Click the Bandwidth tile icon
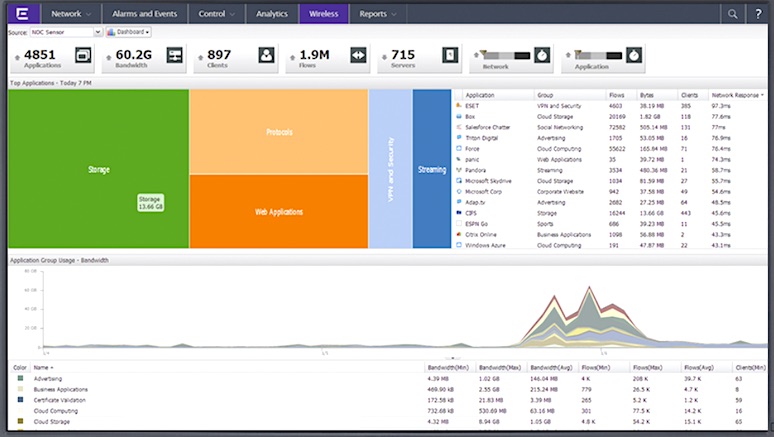 point(174,57)
